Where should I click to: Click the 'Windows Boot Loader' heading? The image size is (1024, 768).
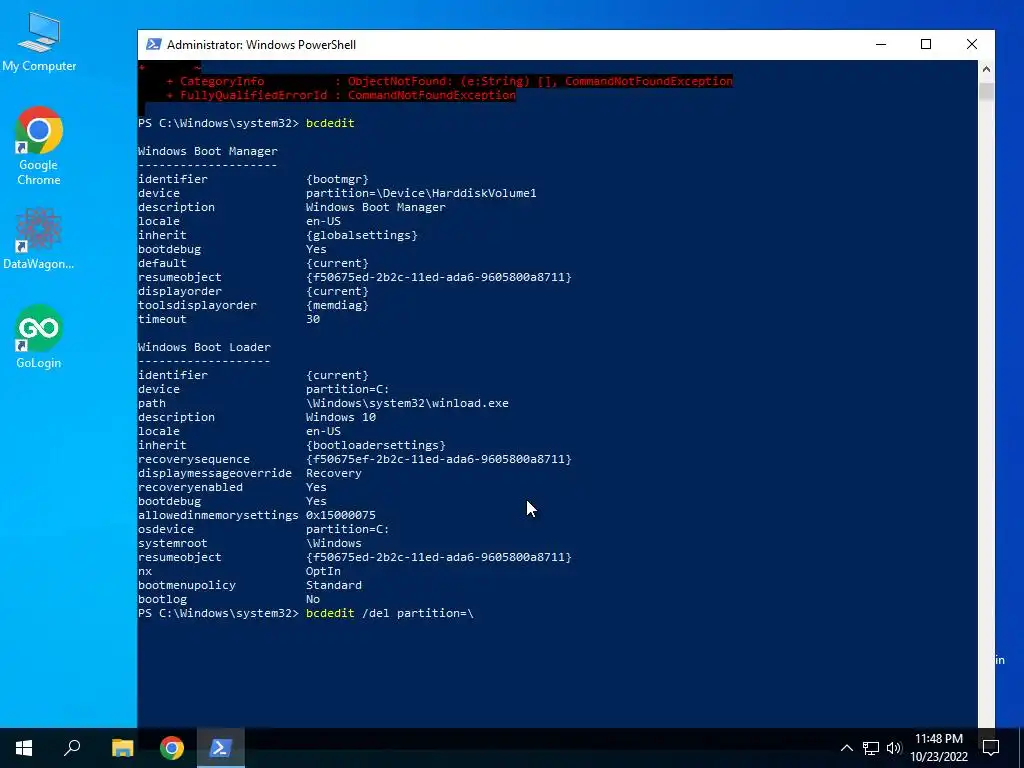pyautogui.click(x=204, y=347)
